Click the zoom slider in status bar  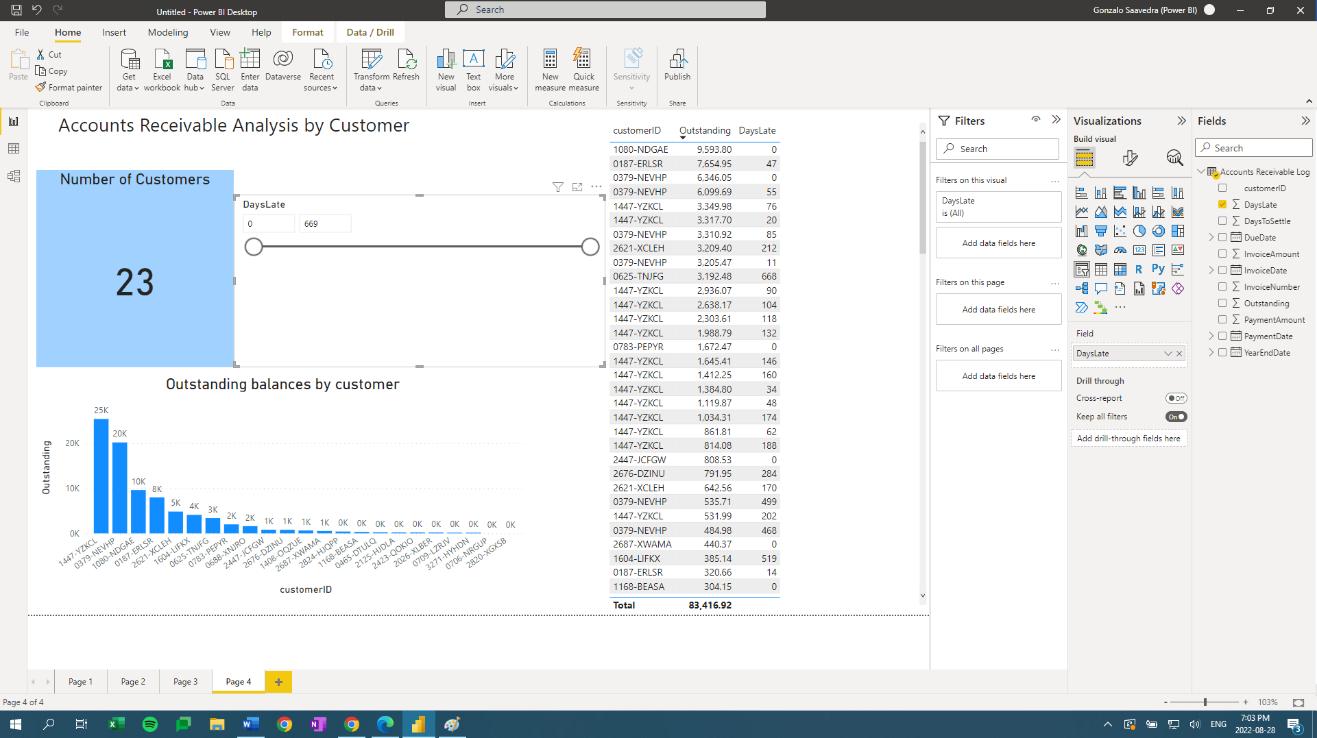tap(1206, 702)
